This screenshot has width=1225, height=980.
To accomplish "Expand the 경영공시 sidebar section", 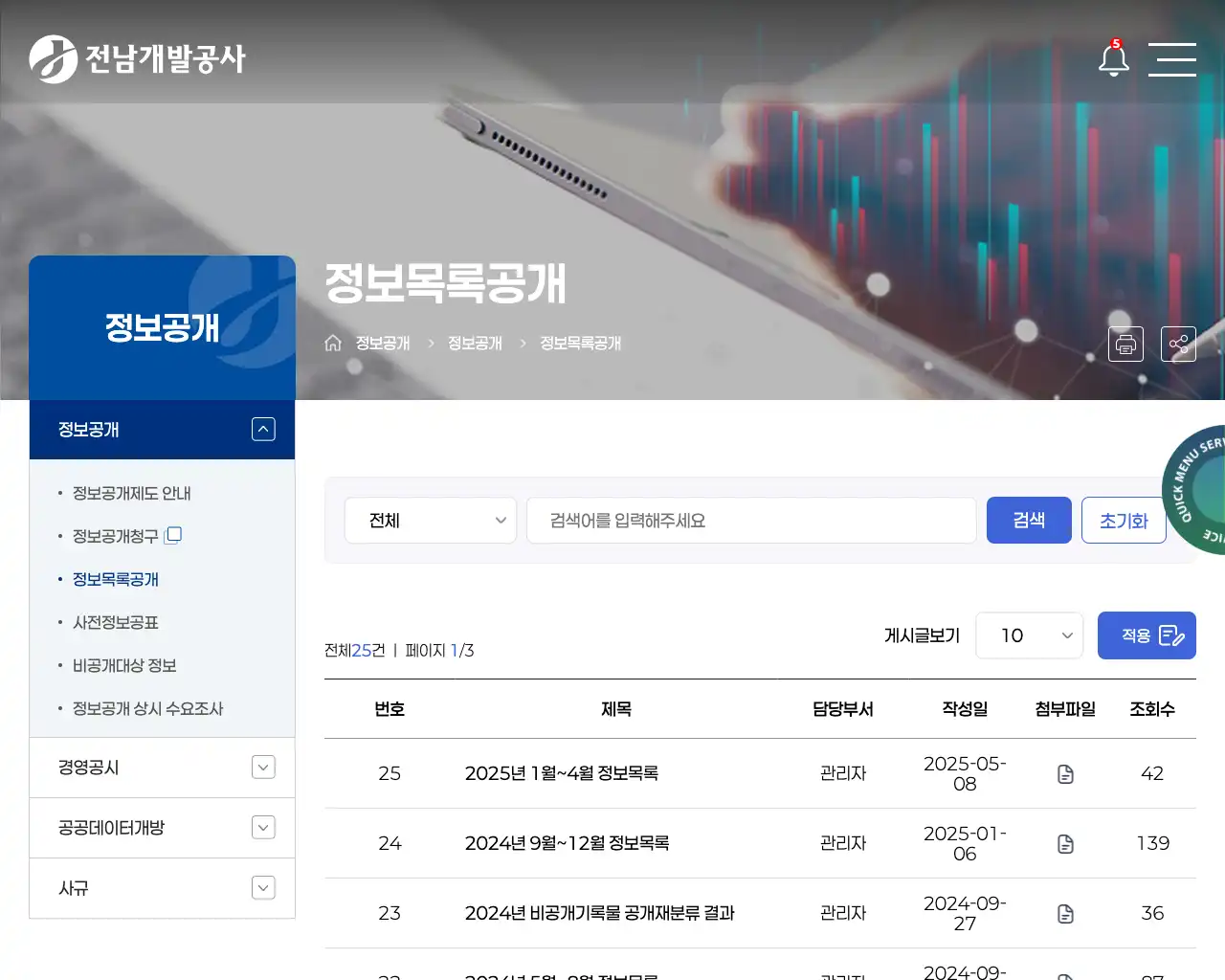I will pyautogui.click(x=263, y=768).
